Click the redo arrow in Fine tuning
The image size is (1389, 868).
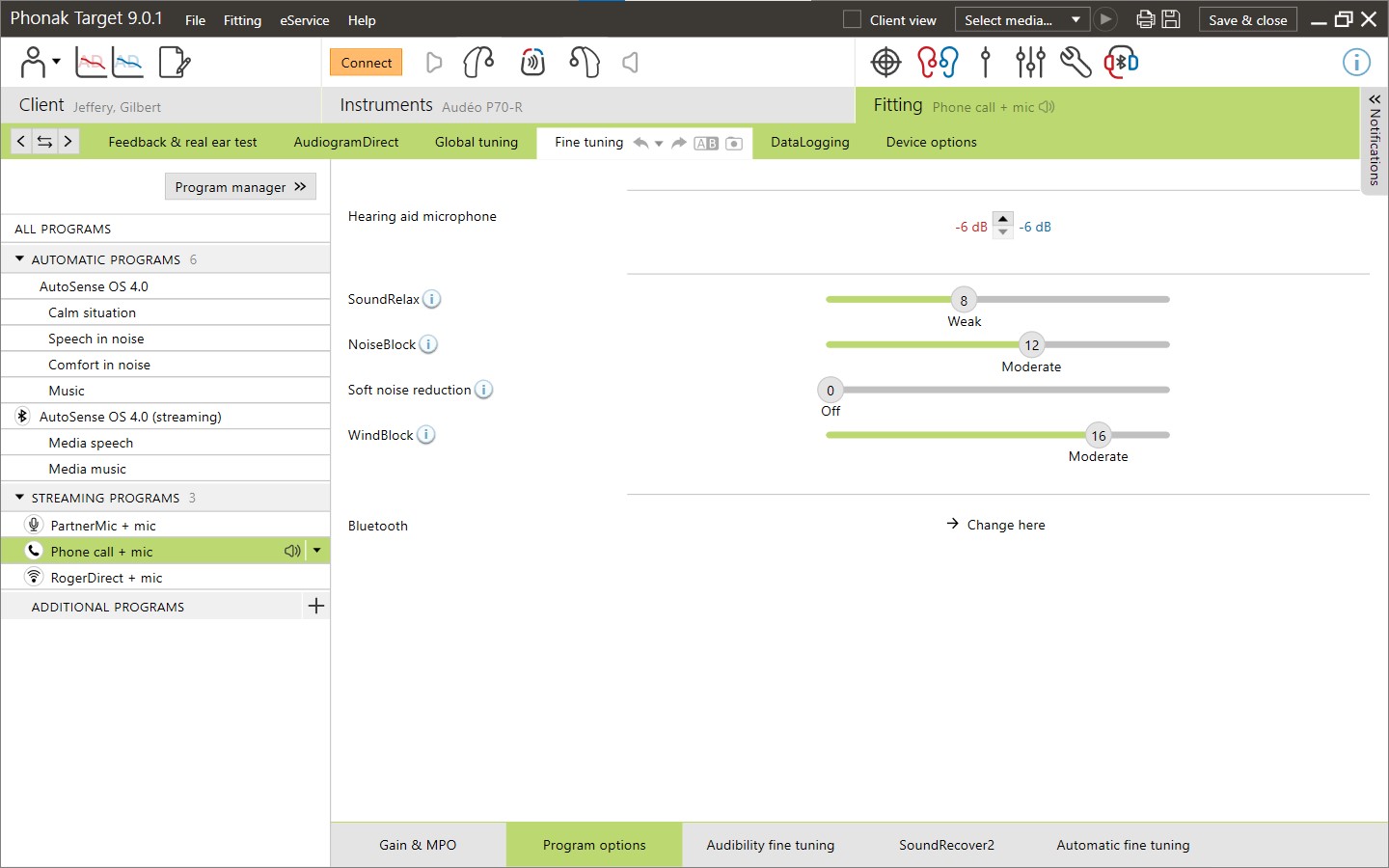[679, 143]
